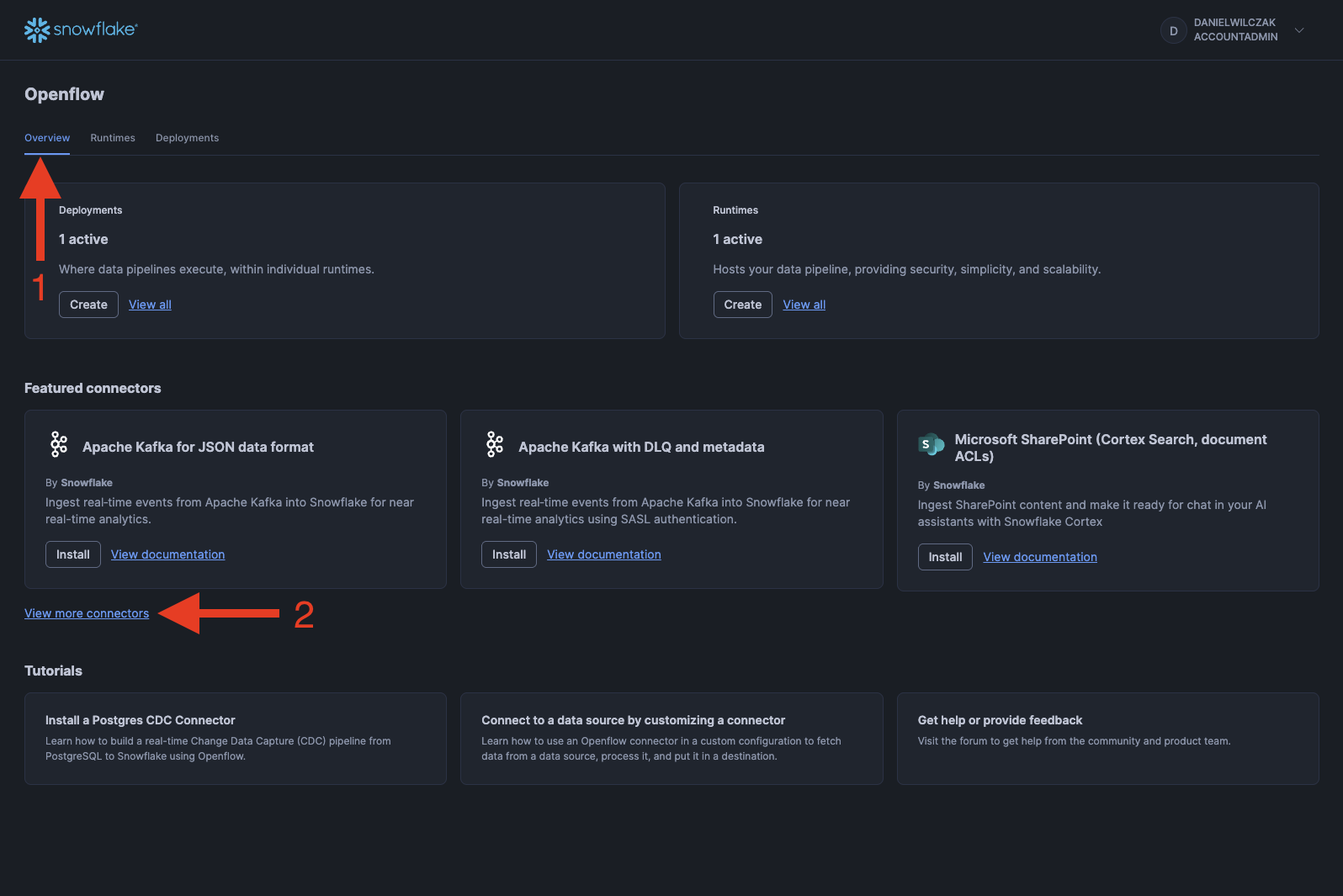Screen dimensions: 1343x896
Task: Open the Install a Postgres CDC Connector tutorial
Action: pyautogui.click(x=235, y=738)
